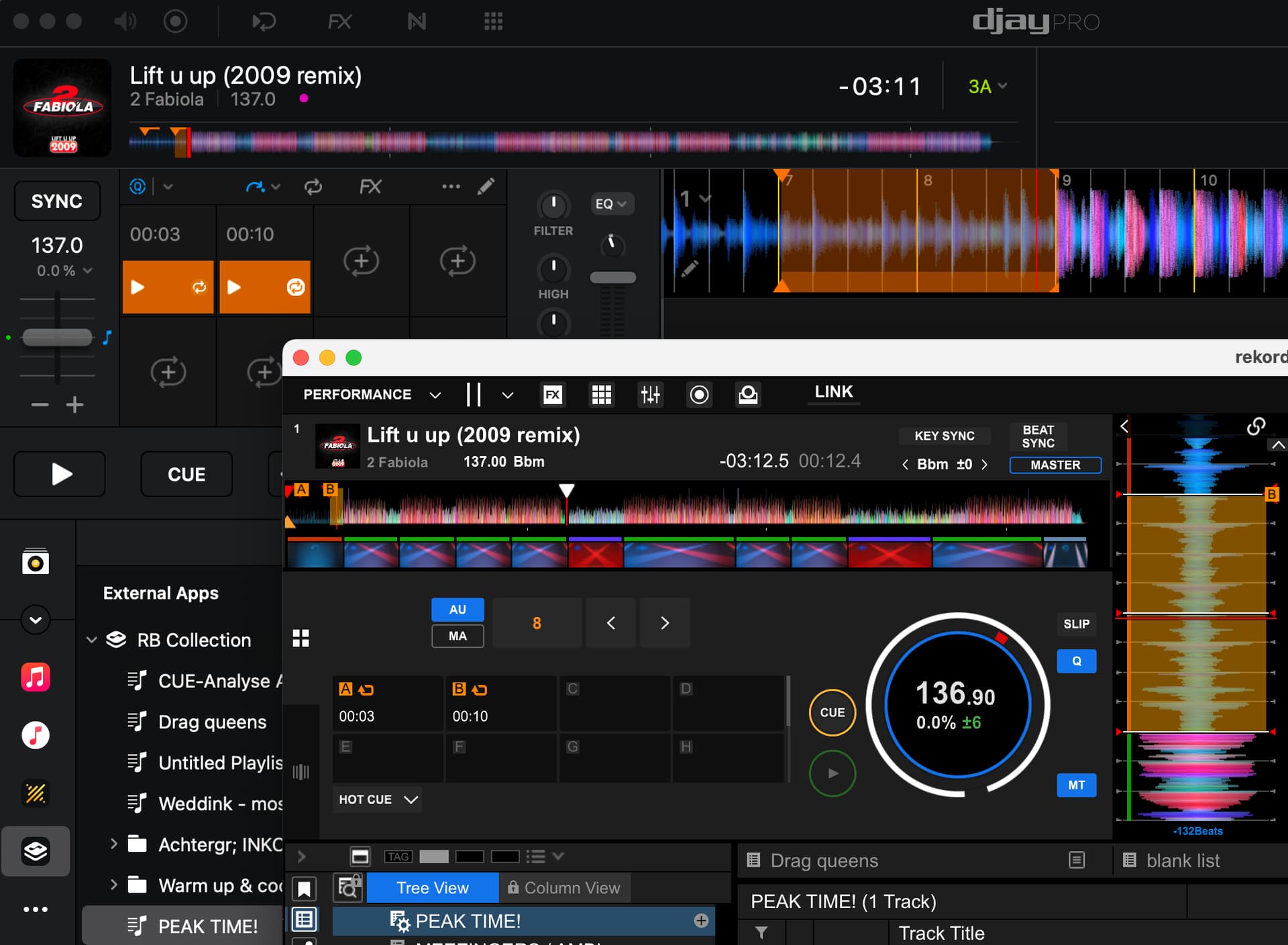Click the Neural Mix N icon in djay
The image size is (1288, 945).
click(417, 21)
